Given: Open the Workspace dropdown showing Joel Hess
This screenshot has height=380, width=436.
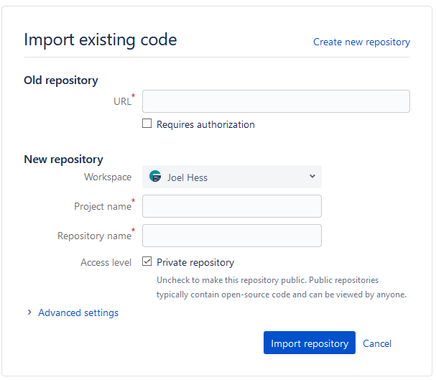Looking at the screenshot, I should coord(232,177).
